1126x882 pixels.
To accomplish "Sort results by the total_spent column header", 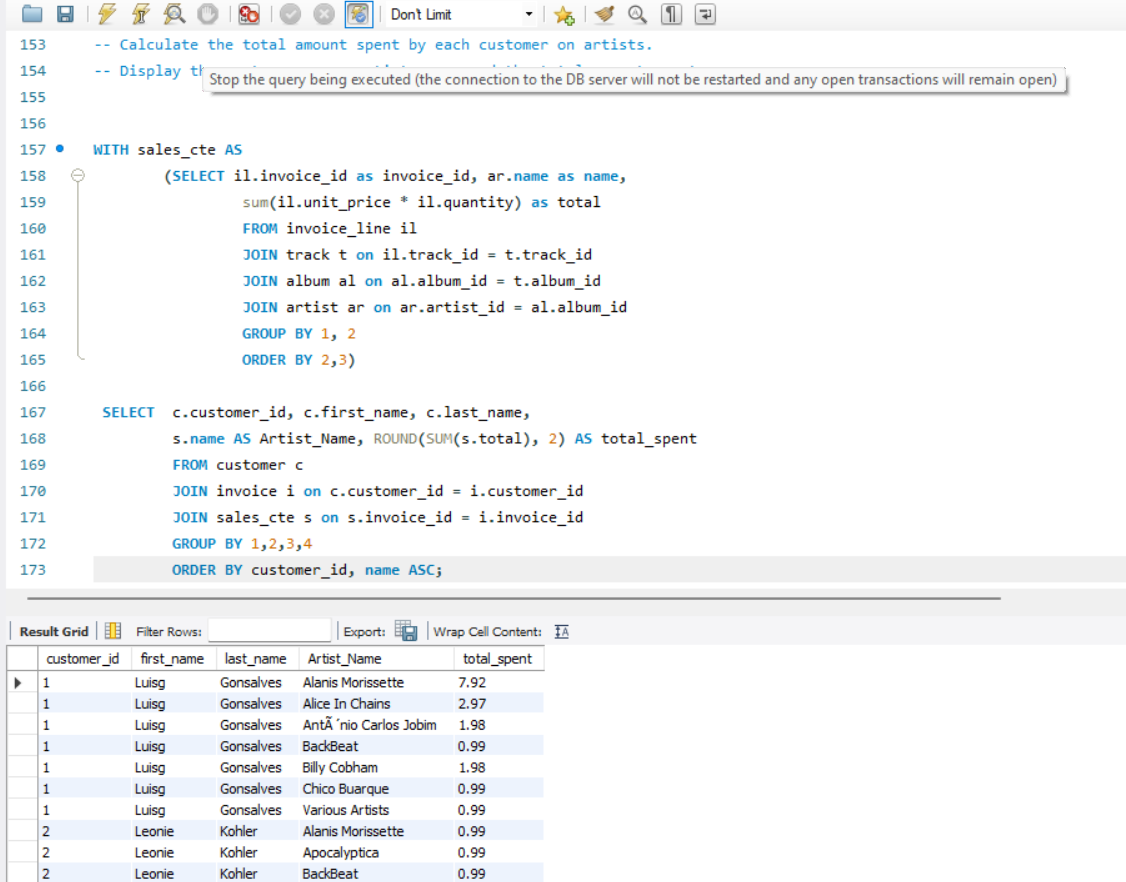I will pyautogui.click(x=497, y=659).
